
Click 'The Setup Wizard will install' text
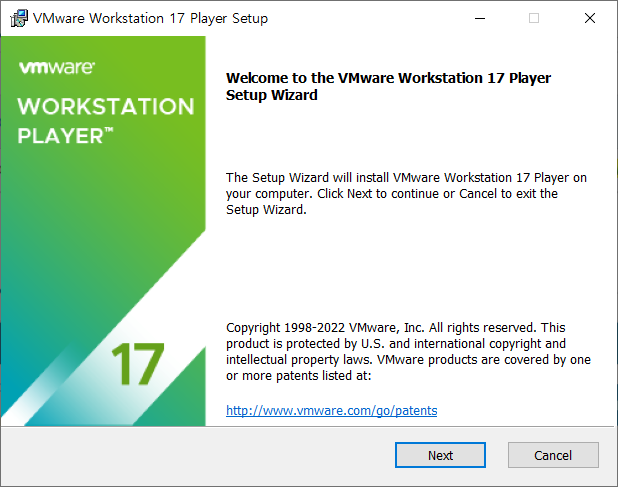click(406, 193)
